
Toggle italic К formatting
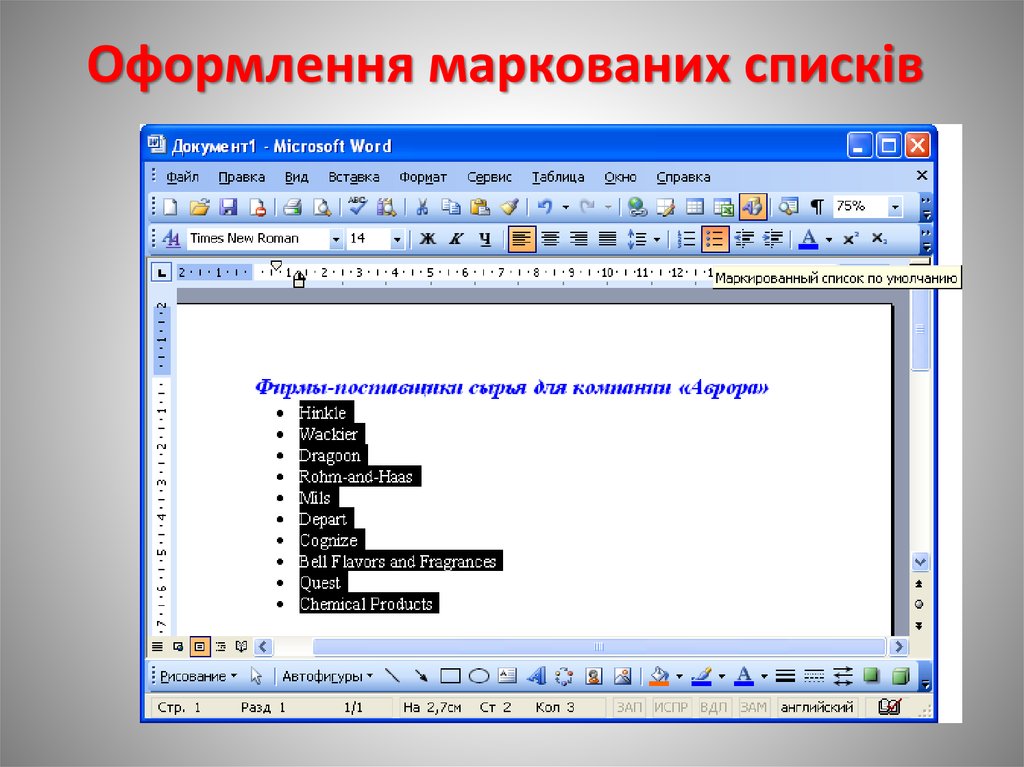[x=456, y=239]
